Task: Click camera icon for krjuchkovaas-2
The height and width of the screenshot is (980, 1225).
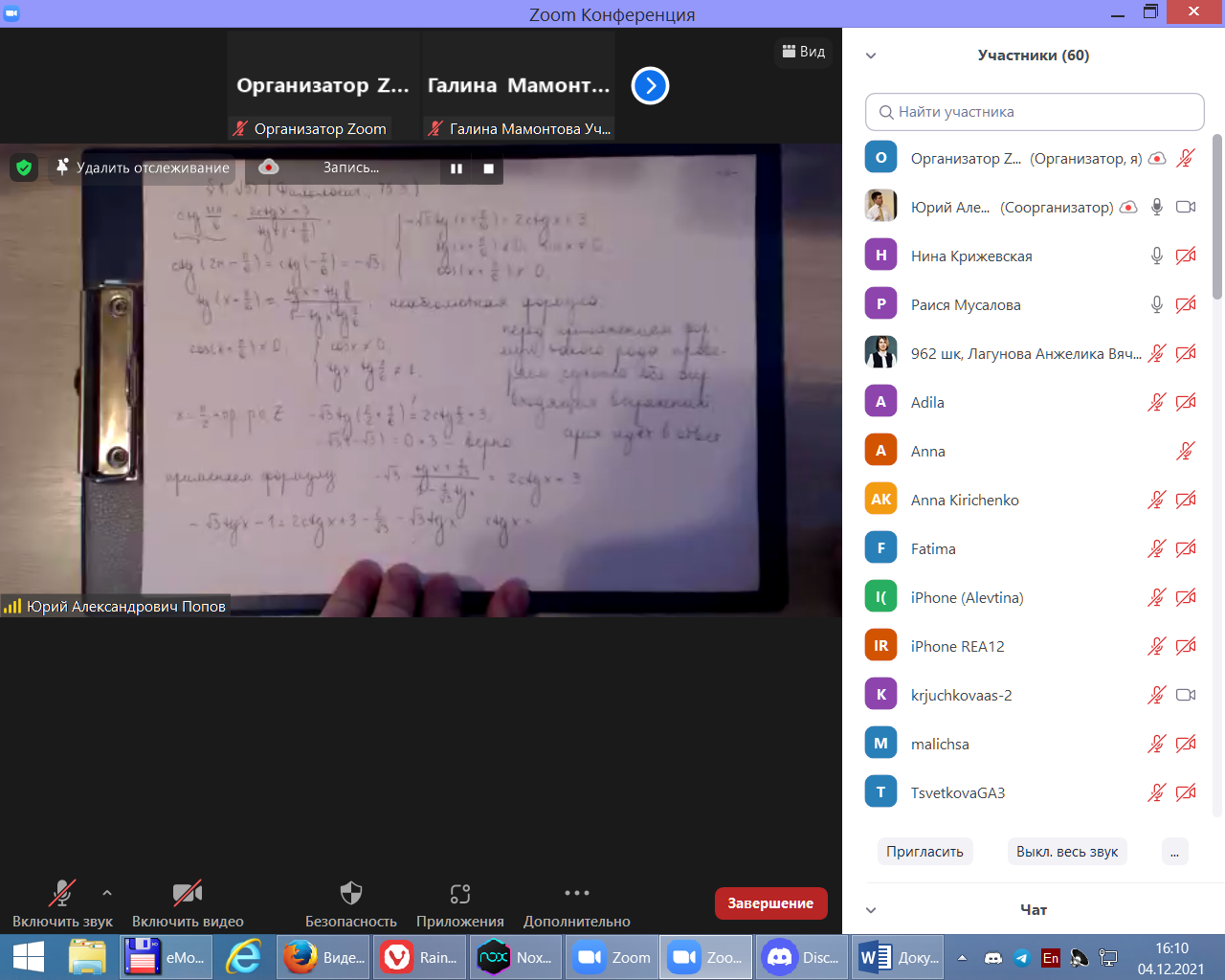Action: (x=1186, y=696)
